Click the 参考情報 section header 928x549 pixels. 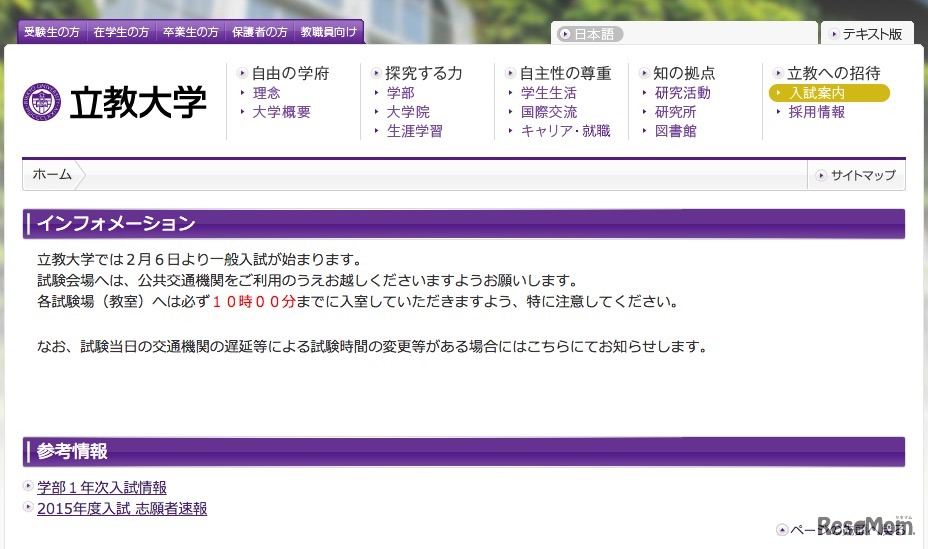tap(463, 451)
